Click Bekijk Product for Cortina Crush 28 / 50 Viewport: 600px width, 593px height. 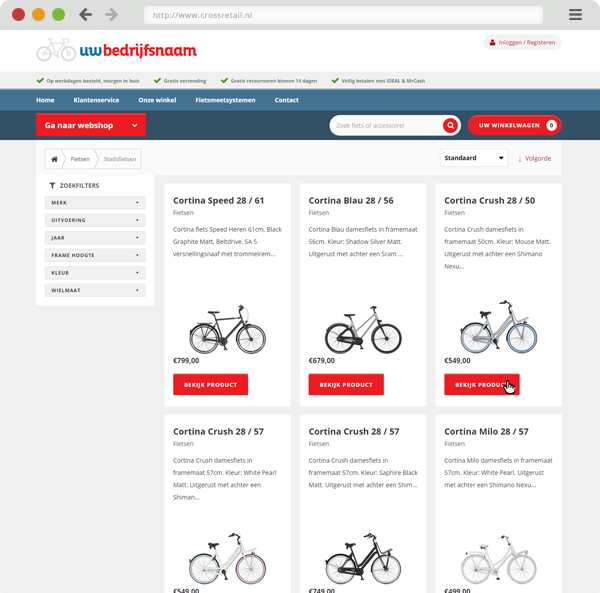tap(482, 384)
